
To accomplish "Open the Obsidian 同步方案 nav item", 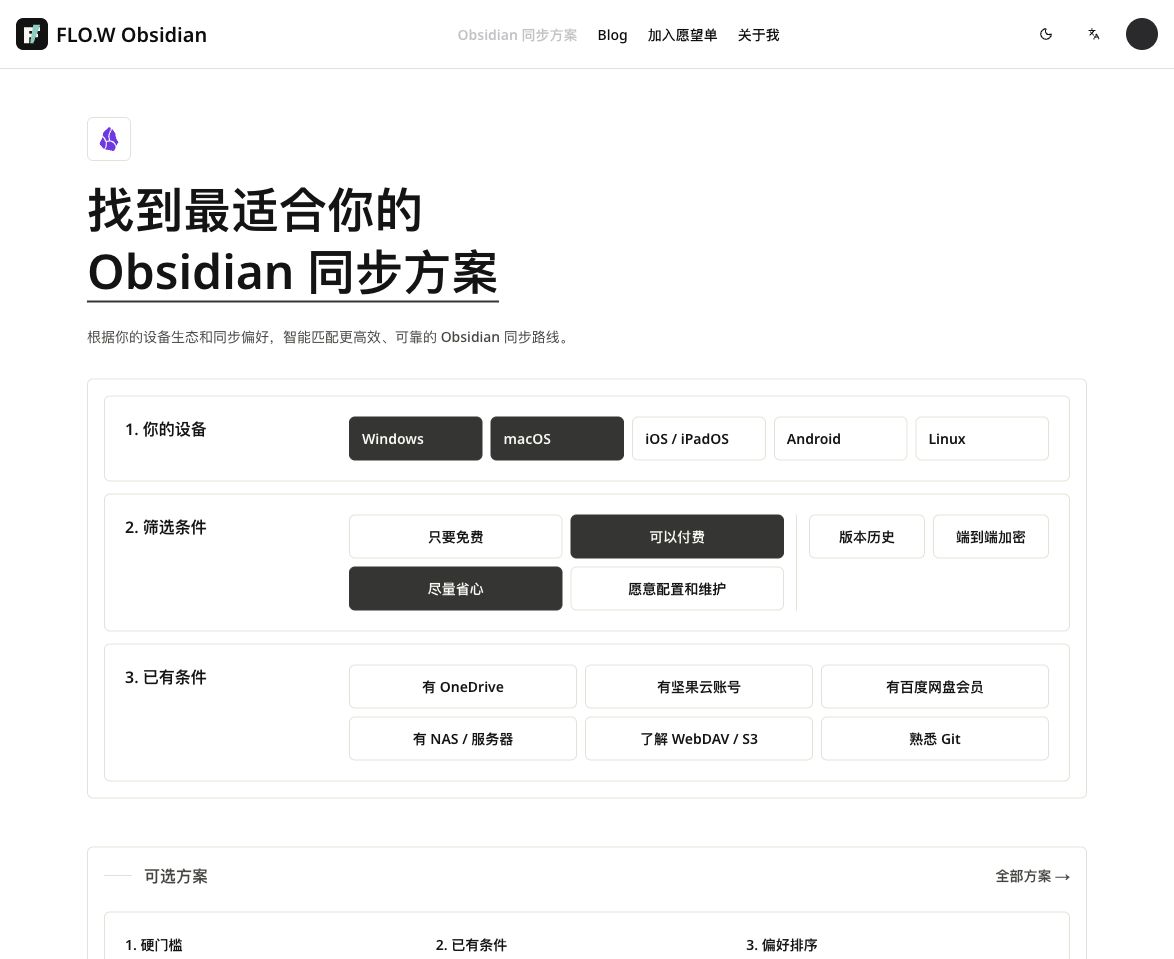I will point(517,35).
